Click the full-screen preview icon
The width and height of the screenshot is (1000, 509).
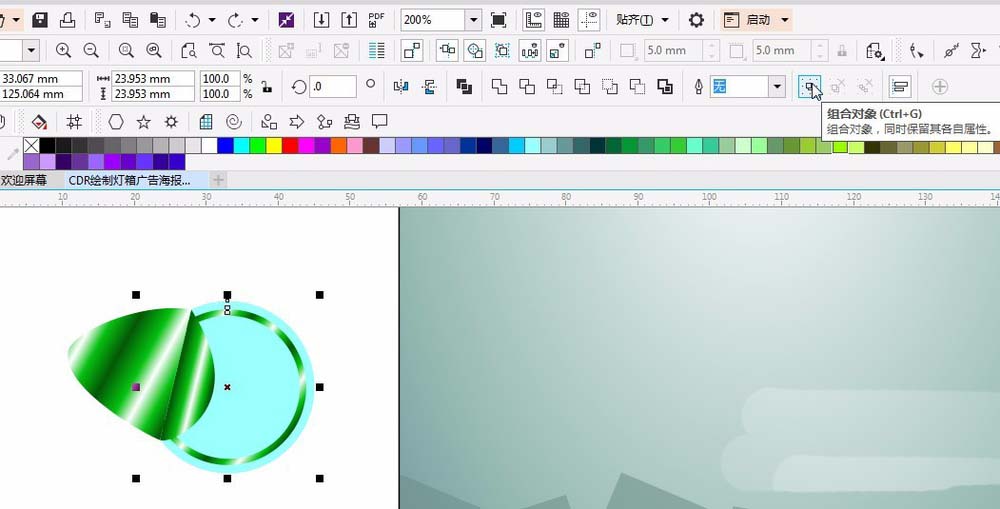click(499, 20)
